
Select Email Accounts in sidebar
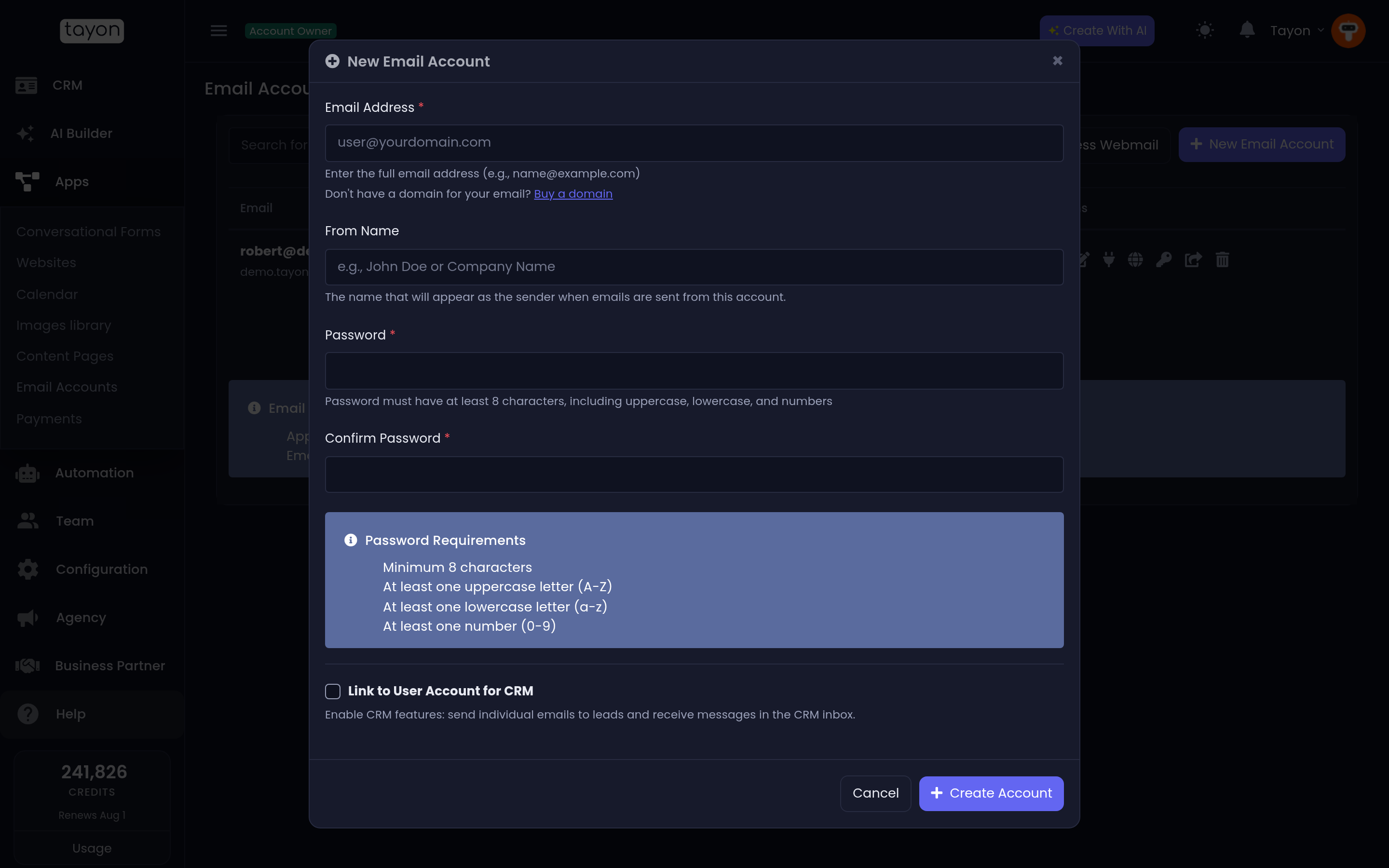click(x=67, y=387)
